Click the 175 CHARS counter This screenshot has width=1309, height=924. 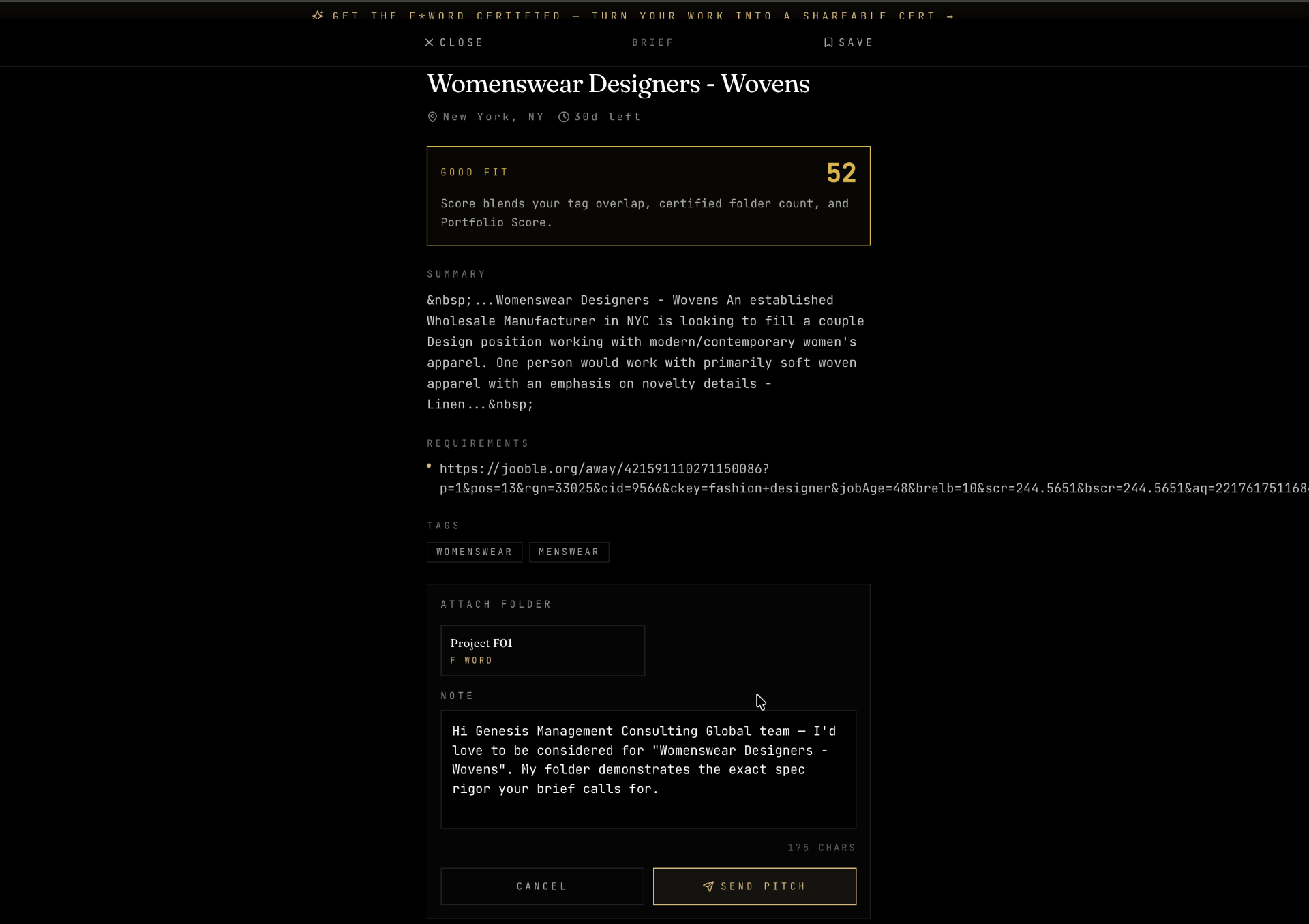pos(822,848)
